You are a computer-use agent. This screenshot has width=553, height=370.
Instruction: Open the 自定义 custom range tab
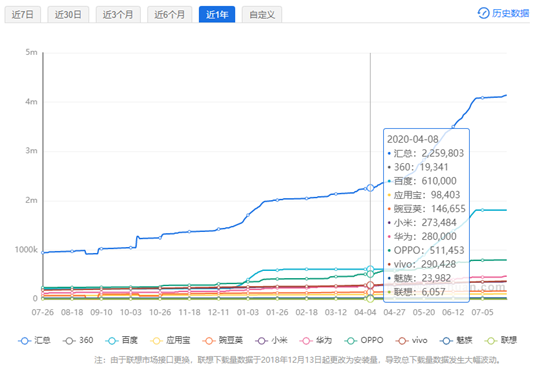pos(262,14)
